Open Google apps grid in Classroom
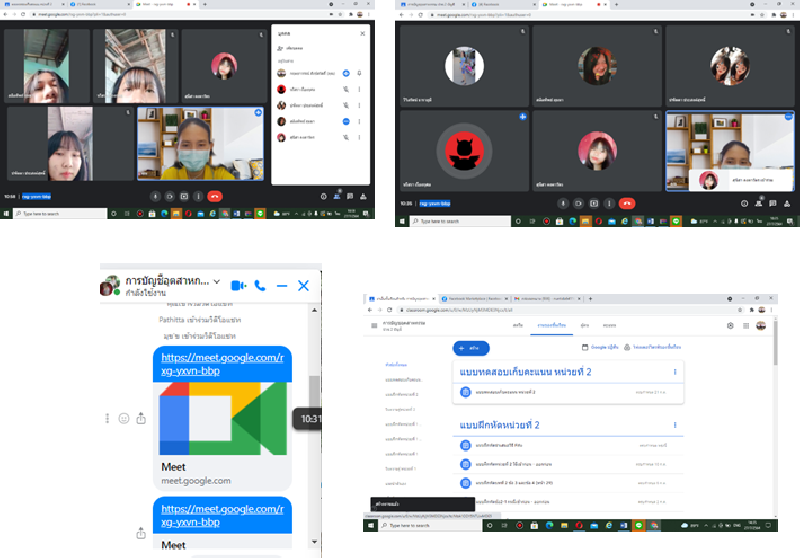The height and width of the screenshot is (558, 800). 745,325
